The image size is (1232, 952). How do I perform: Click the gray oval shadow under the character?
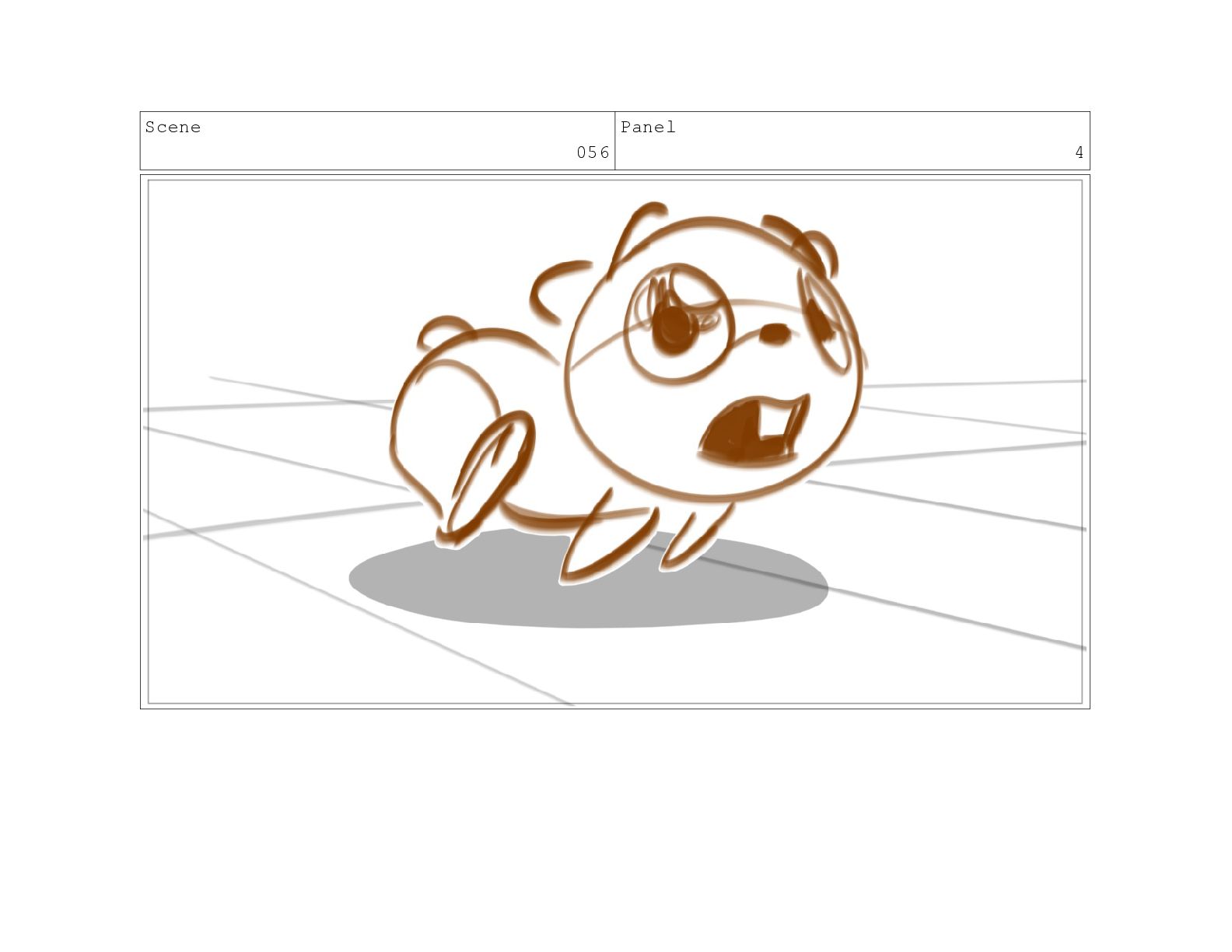[587, 579]
